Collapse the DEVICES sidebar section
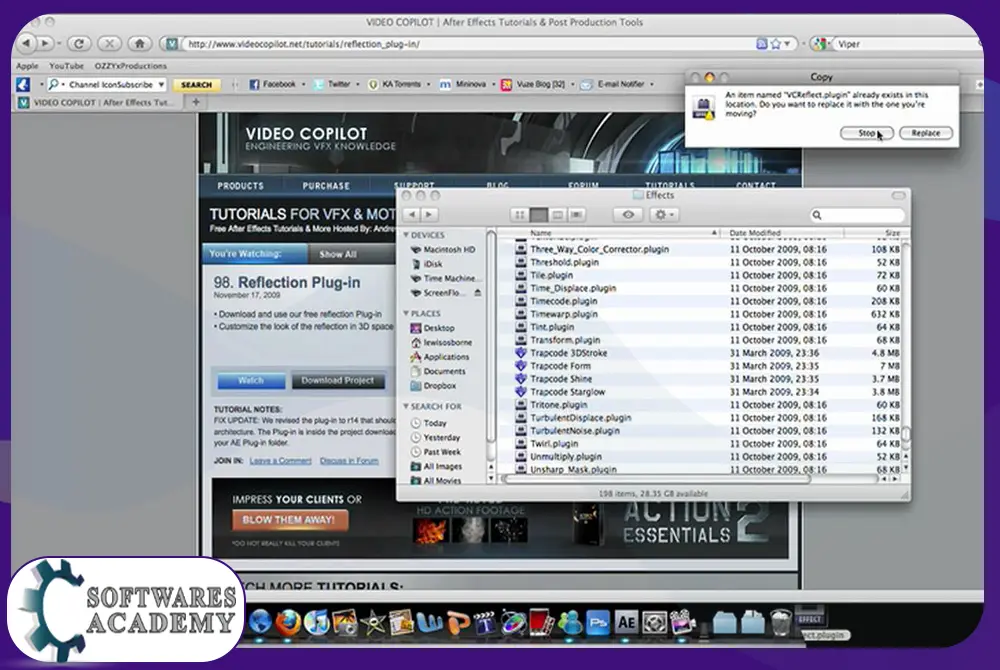 pyautogui.click(x=406, y=235)
